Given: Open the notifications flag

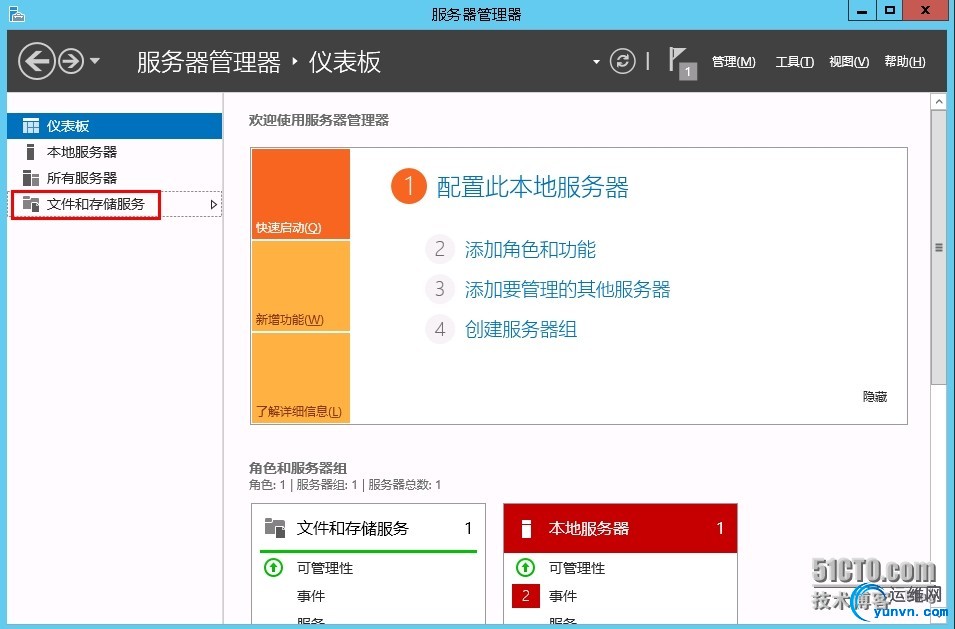Looking at the screenshot, I should coord(682,63).
